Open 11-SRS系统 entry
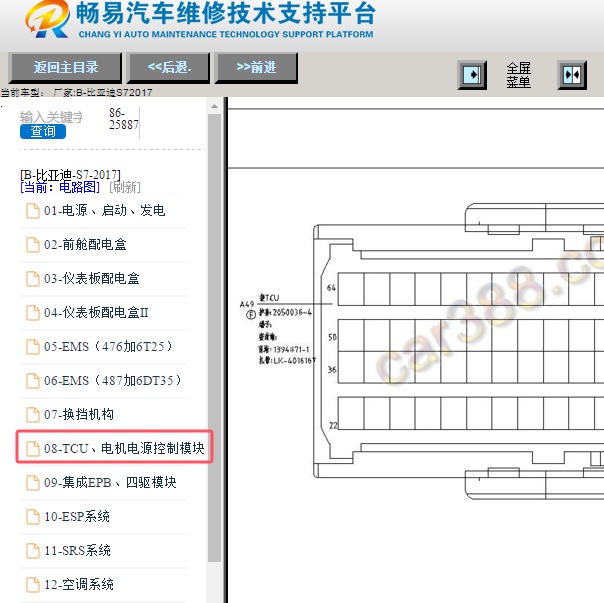 pyautogui.click(x=77, y=551)
